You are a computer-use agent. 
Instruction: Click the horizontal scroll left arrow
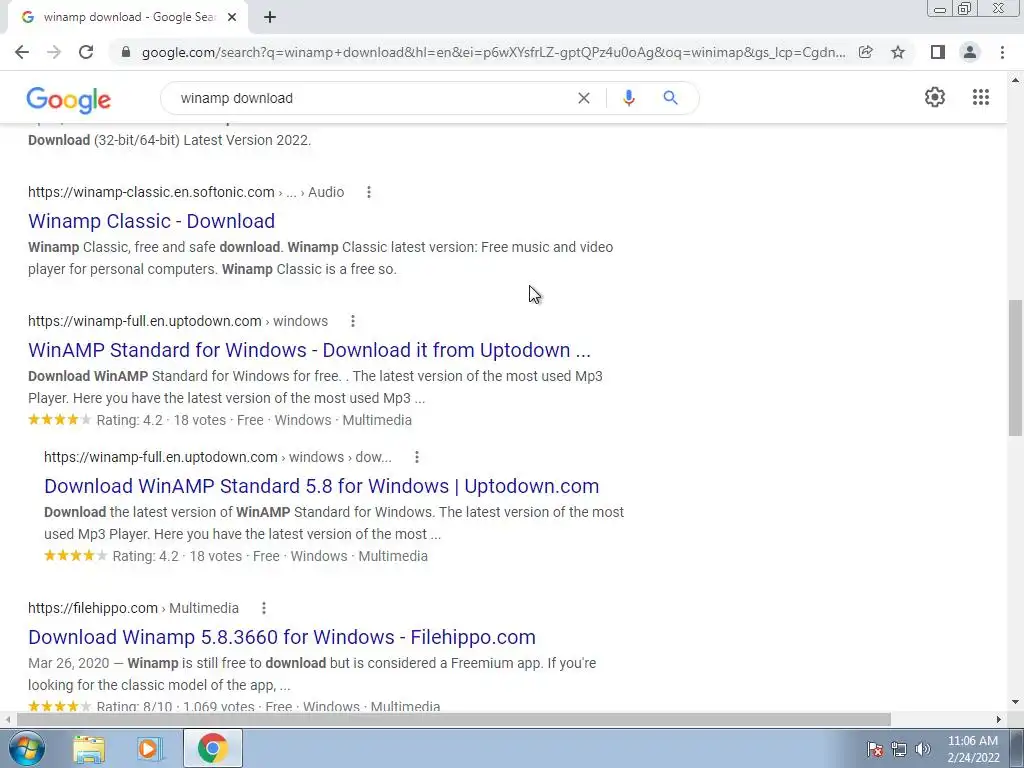click(x=7, y=719)
